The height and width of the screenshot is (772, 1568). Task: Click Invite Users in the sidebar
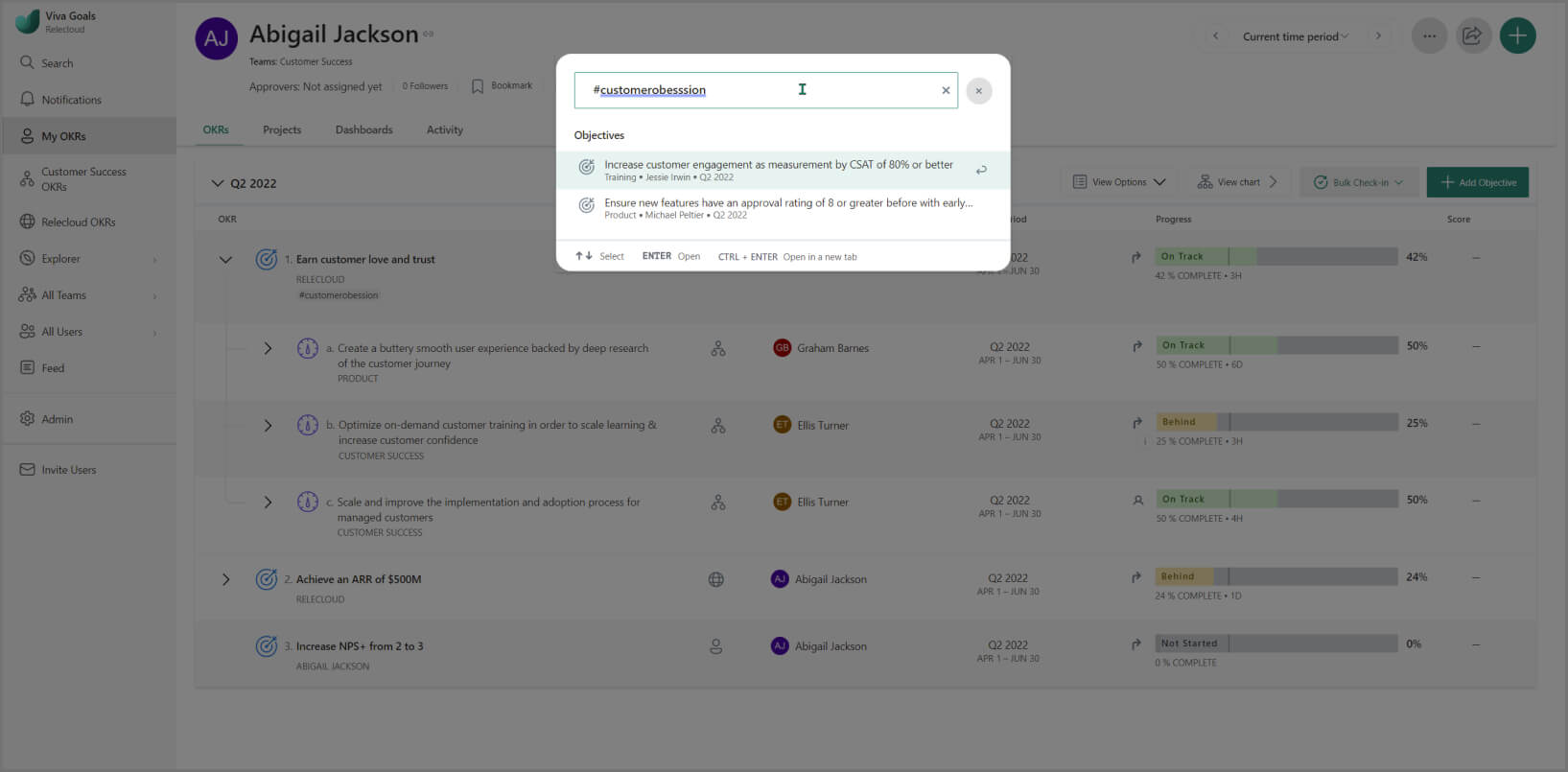58,470
